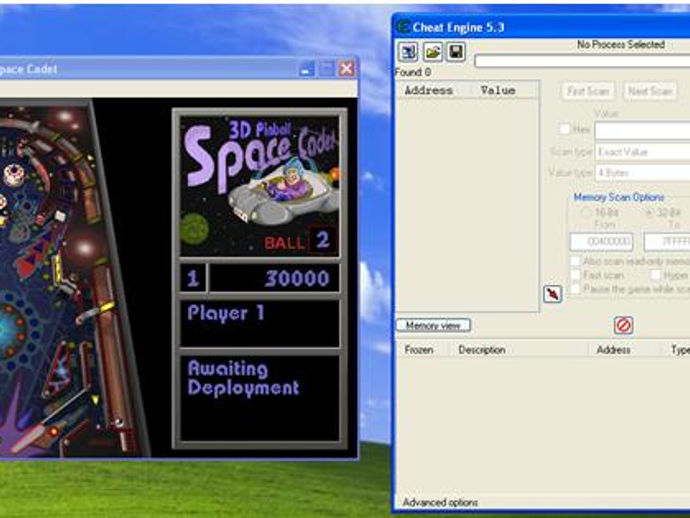690x518 pixels.
Task: Click the Address column header in results
Action: click(429, 90)
